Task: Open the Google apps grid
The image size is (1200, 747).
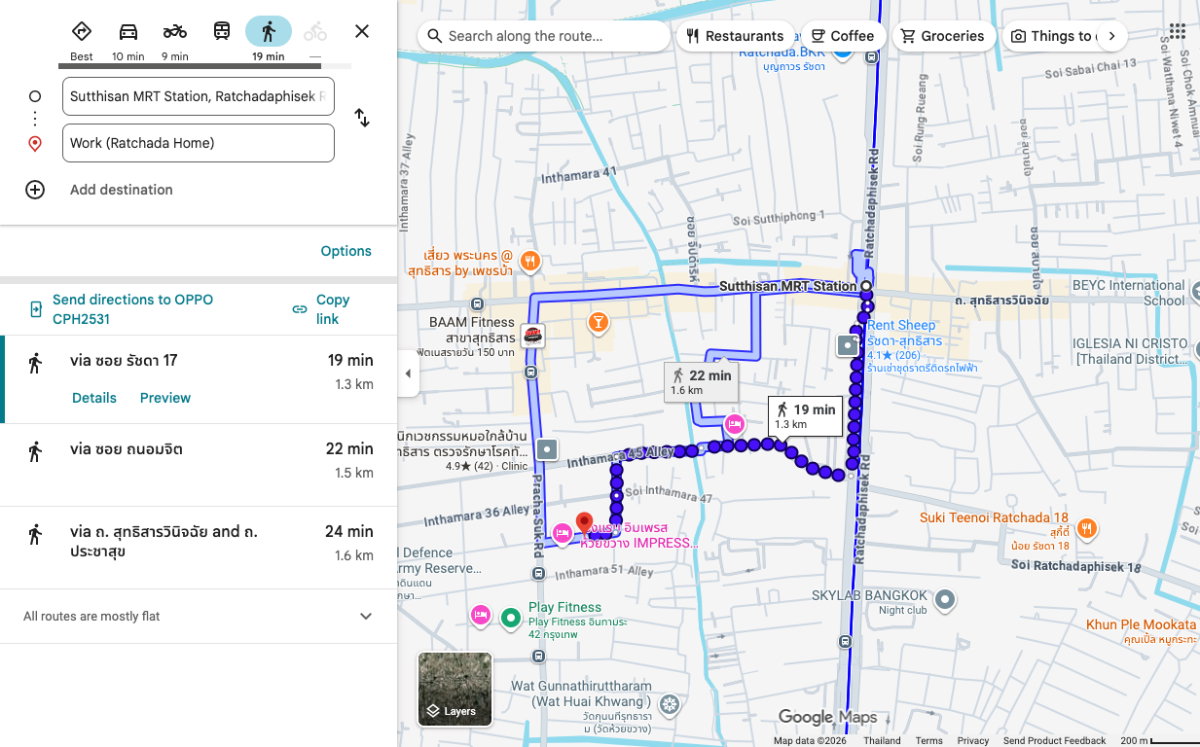Action: tap(1177, 31)
